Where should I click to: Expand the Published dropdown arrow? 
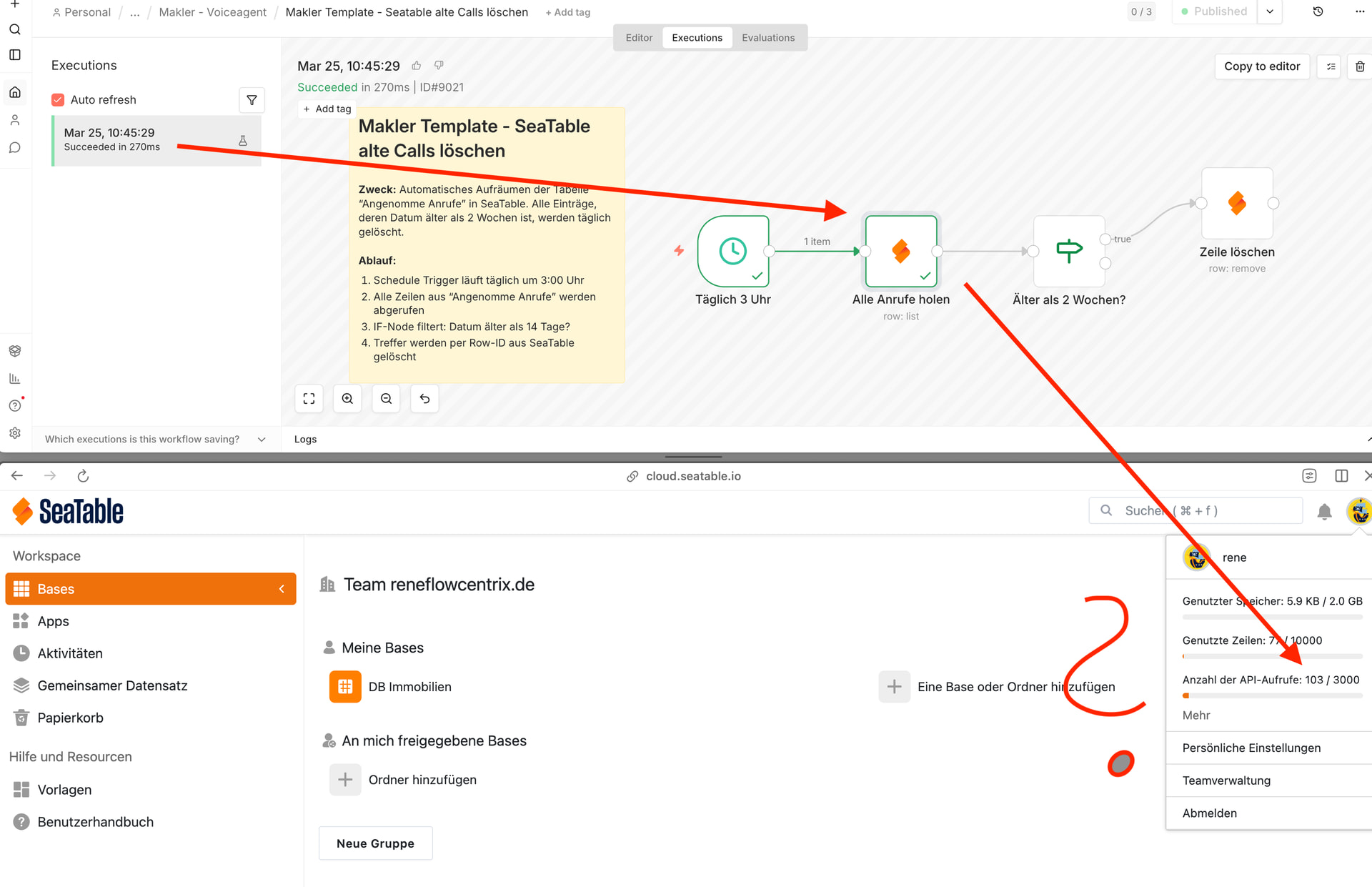[1270, 11]
